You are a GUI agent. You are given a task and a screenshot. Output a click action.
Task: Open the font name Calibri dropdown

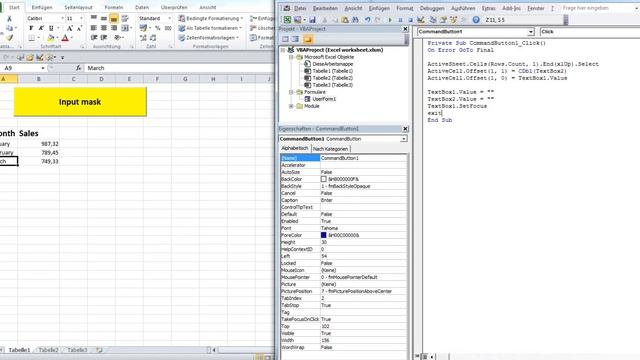[62, 18]
